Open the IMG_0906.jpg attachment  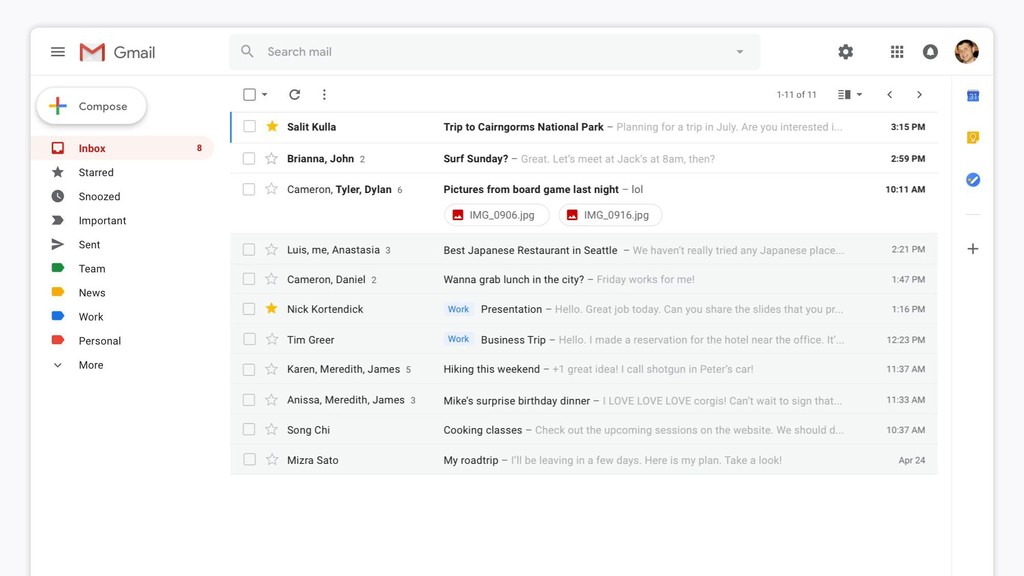coord(496,215)
